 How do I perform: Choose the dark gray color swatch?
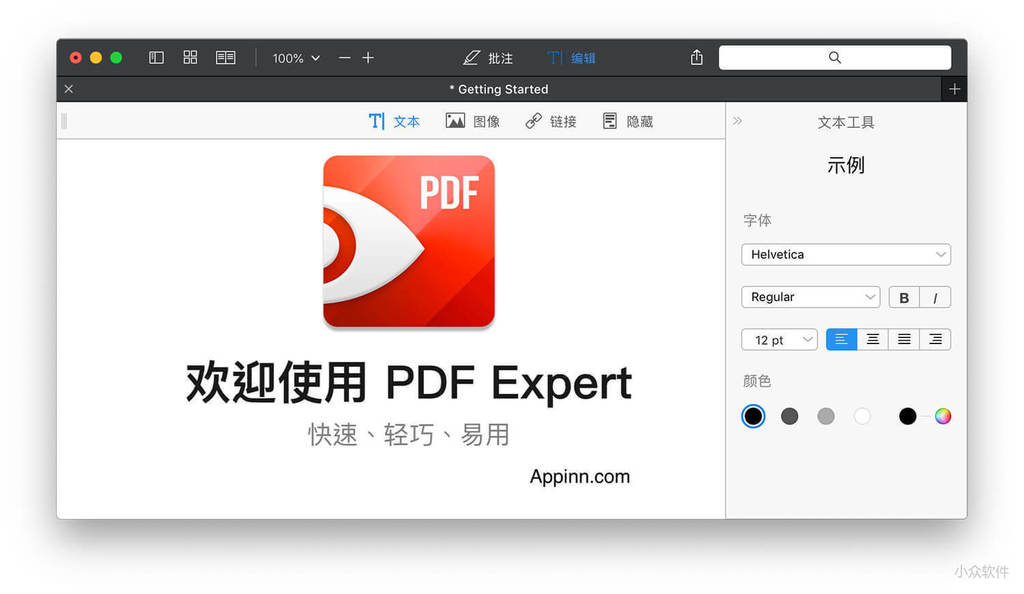pos(790,416)
